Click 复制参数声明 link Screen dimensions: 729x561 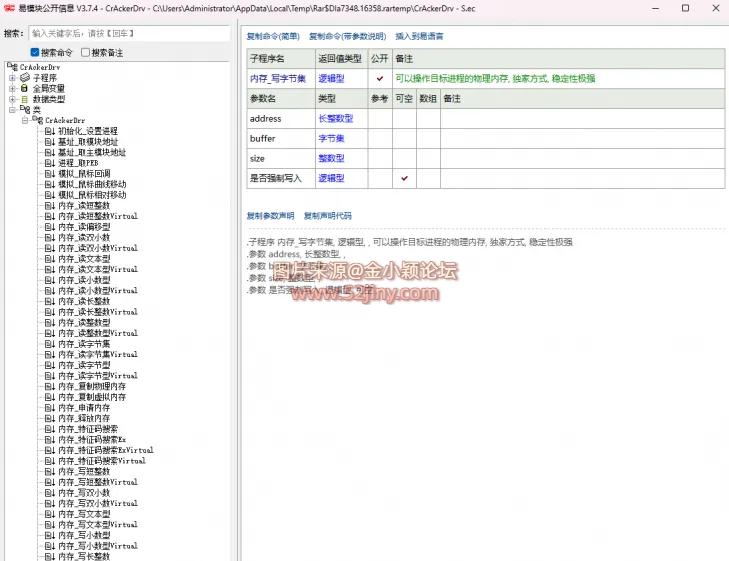(x=270, y=216)
